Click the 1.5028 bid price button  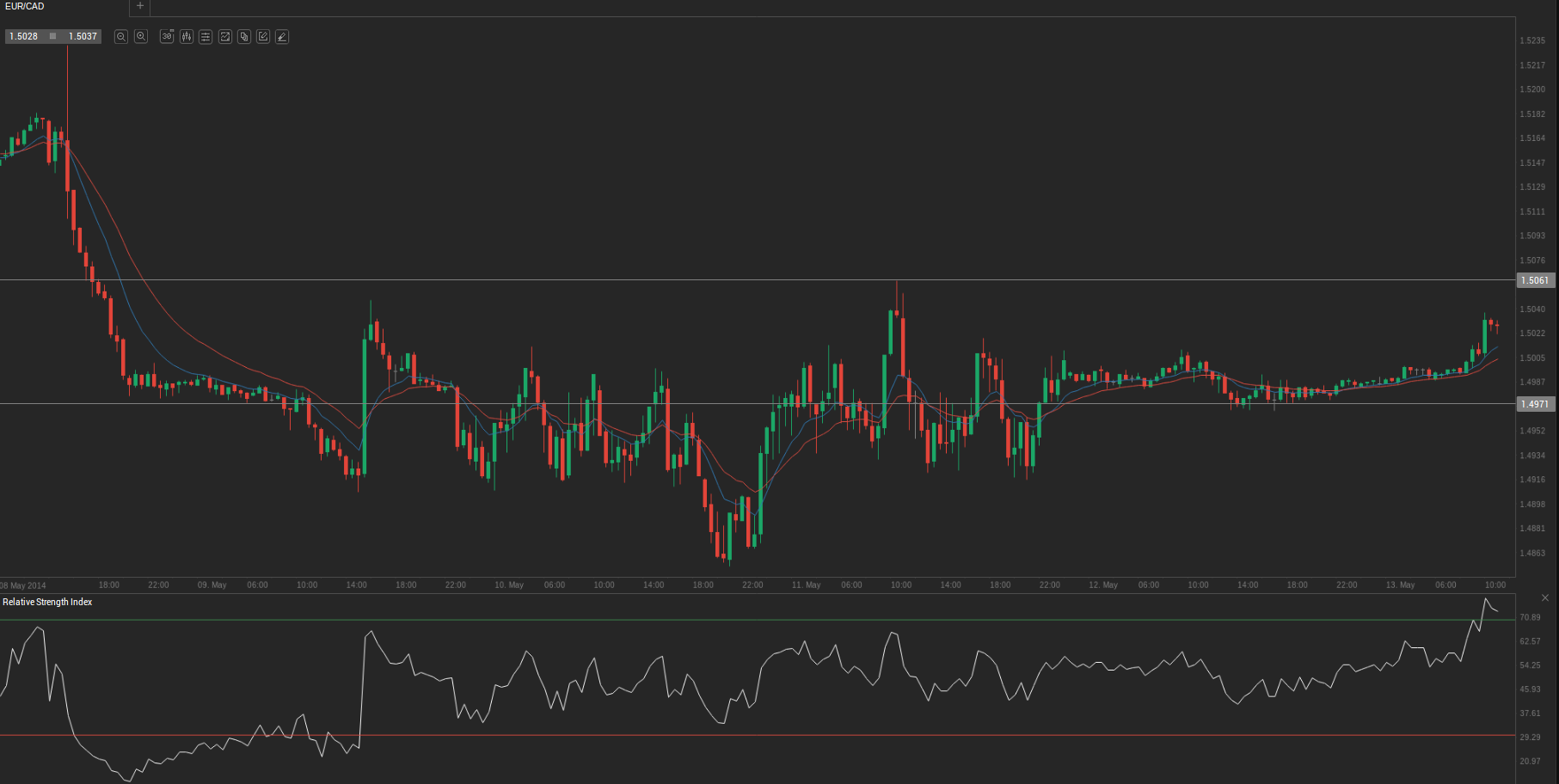coord(23,36)
